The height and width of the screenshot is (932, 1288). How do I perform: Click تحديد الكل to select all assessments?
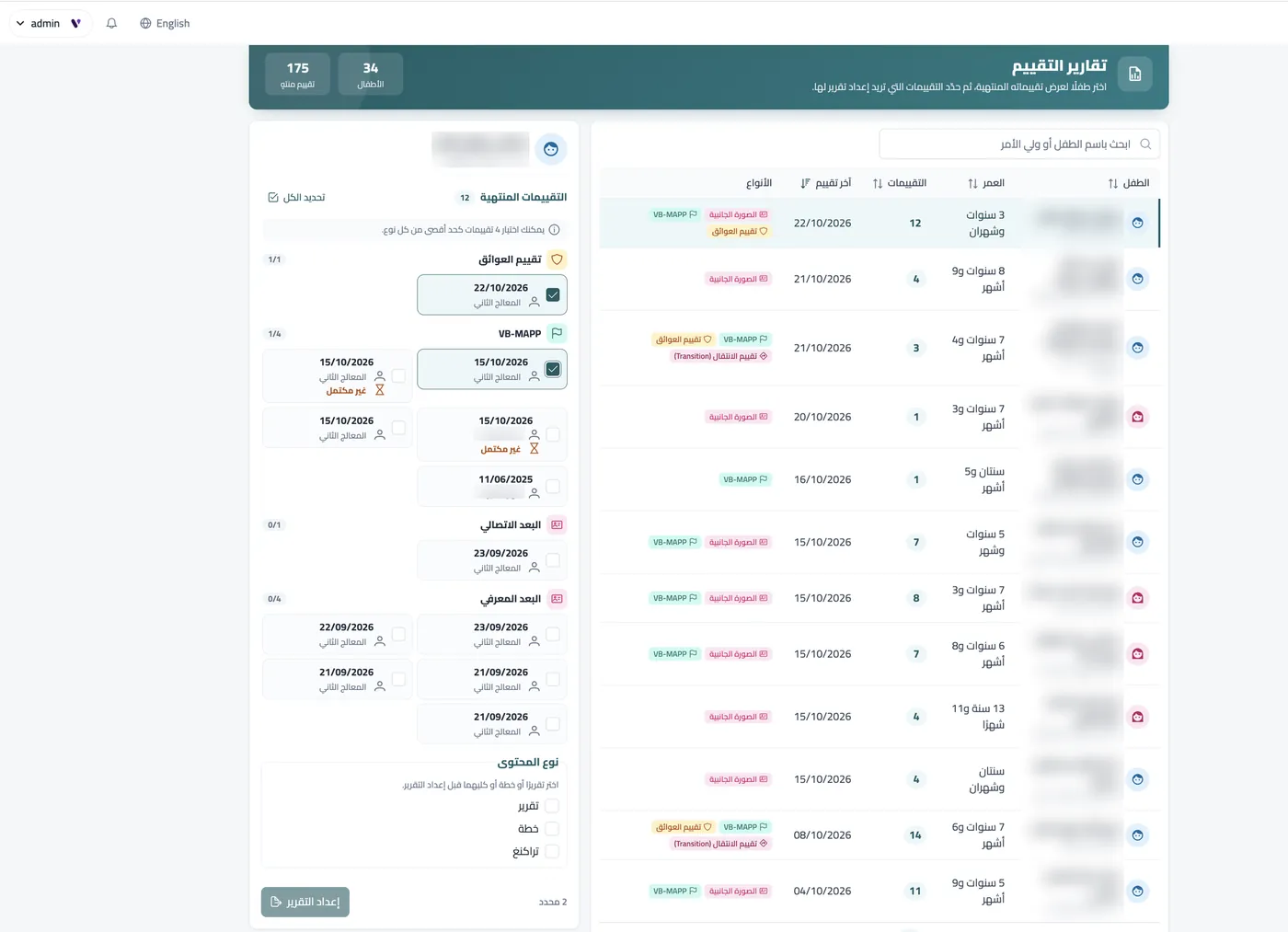click(296, 198)
